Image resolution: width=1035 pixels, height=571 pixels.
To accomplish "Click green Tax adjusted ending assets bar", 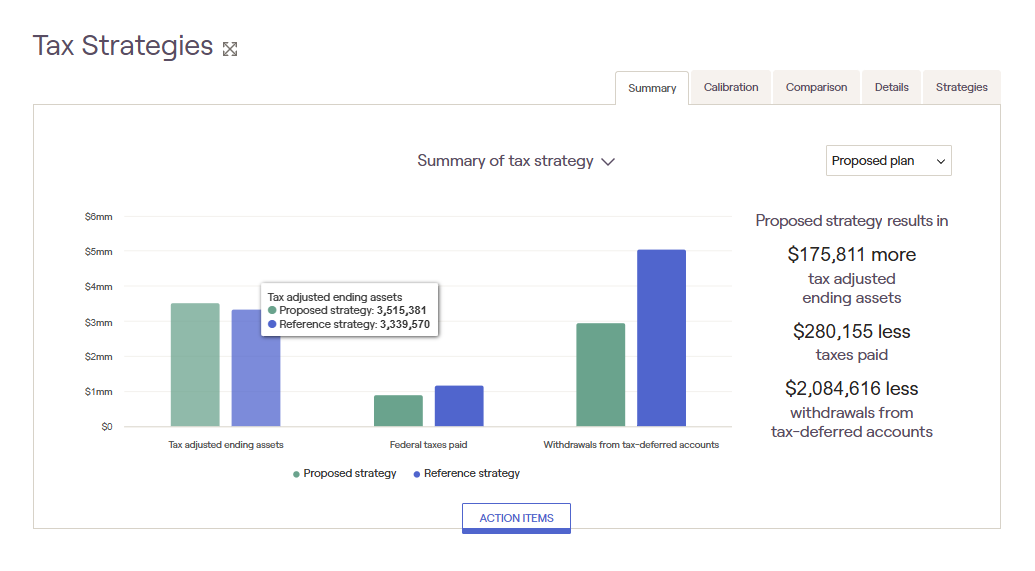I will pyautogui.click(x=195, y=364).
